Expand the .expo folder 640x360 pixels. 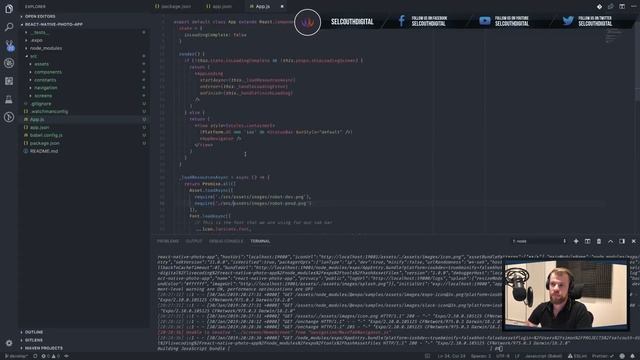[36, 40]
